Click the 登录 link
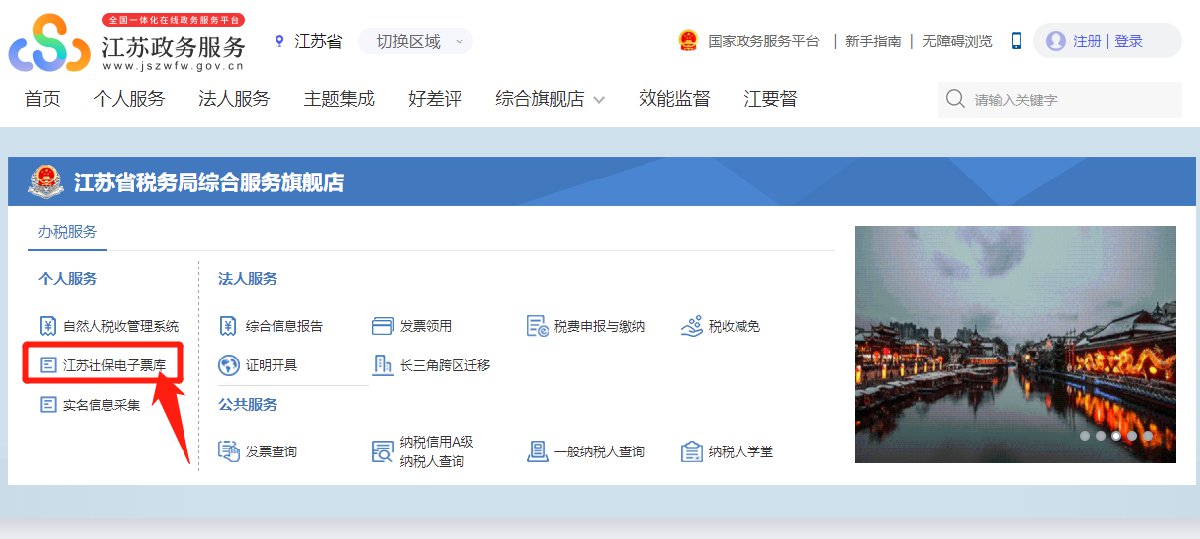 pos(1128,41)
